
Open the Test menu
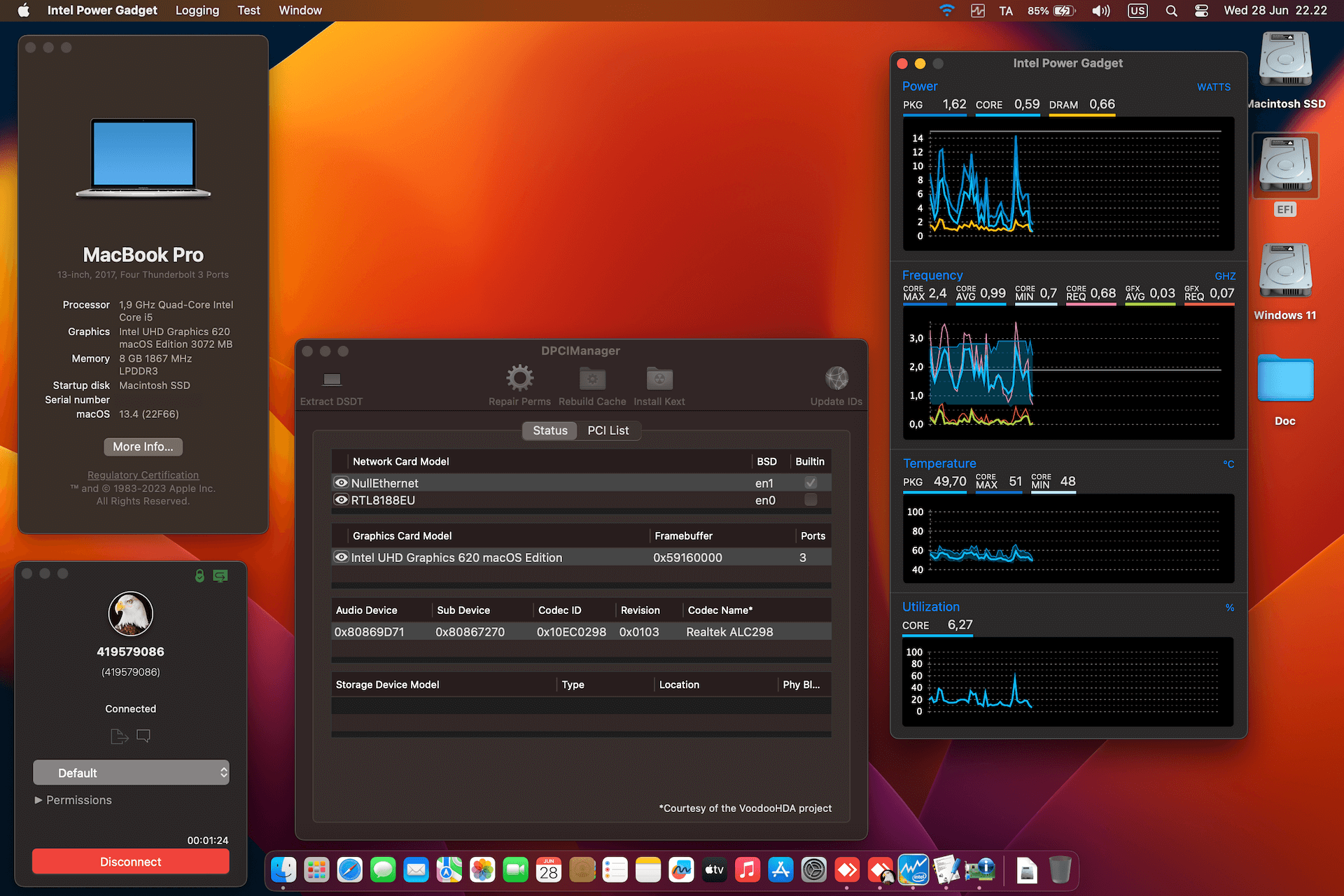(248, 10)
